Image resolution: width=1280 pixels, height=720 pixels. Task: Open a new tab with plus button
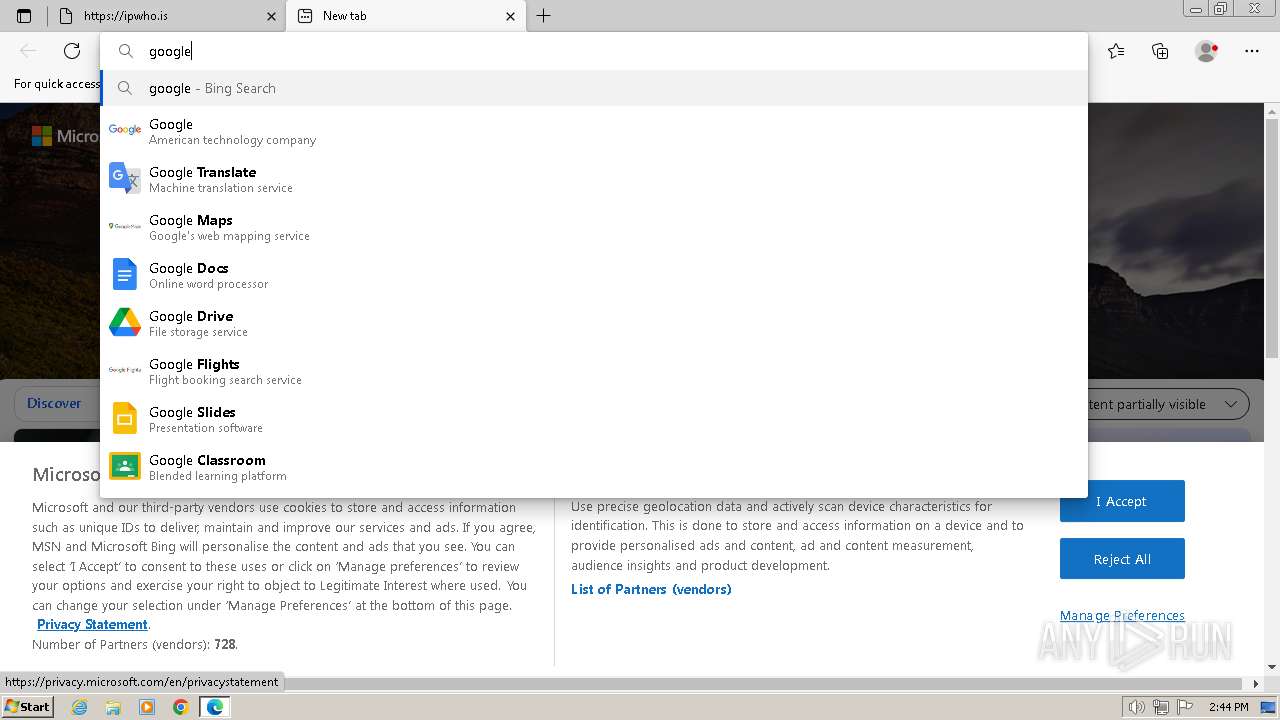543,16
